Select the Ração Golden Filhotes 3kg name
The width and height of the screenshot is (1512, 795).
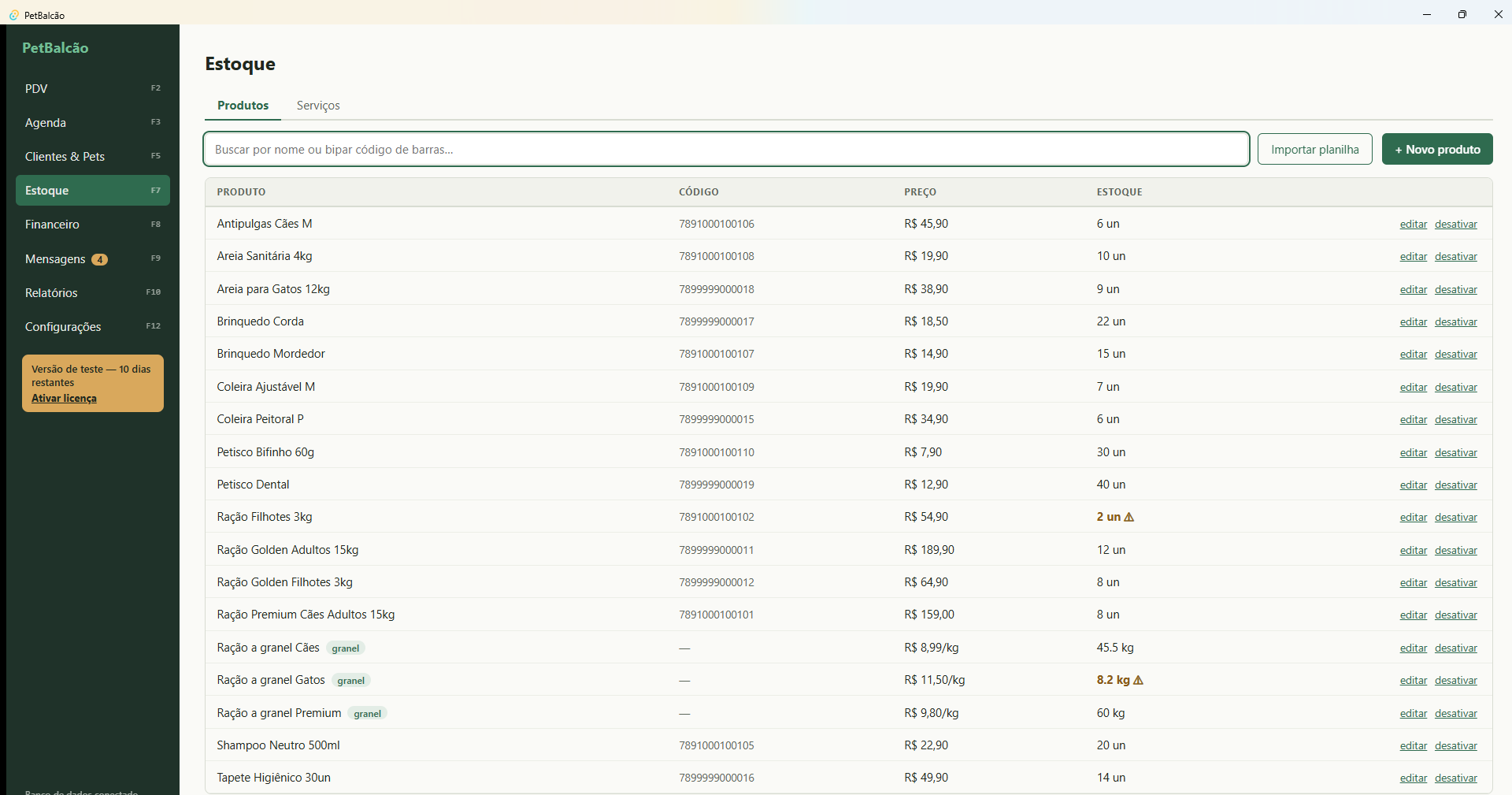[285, 582]
